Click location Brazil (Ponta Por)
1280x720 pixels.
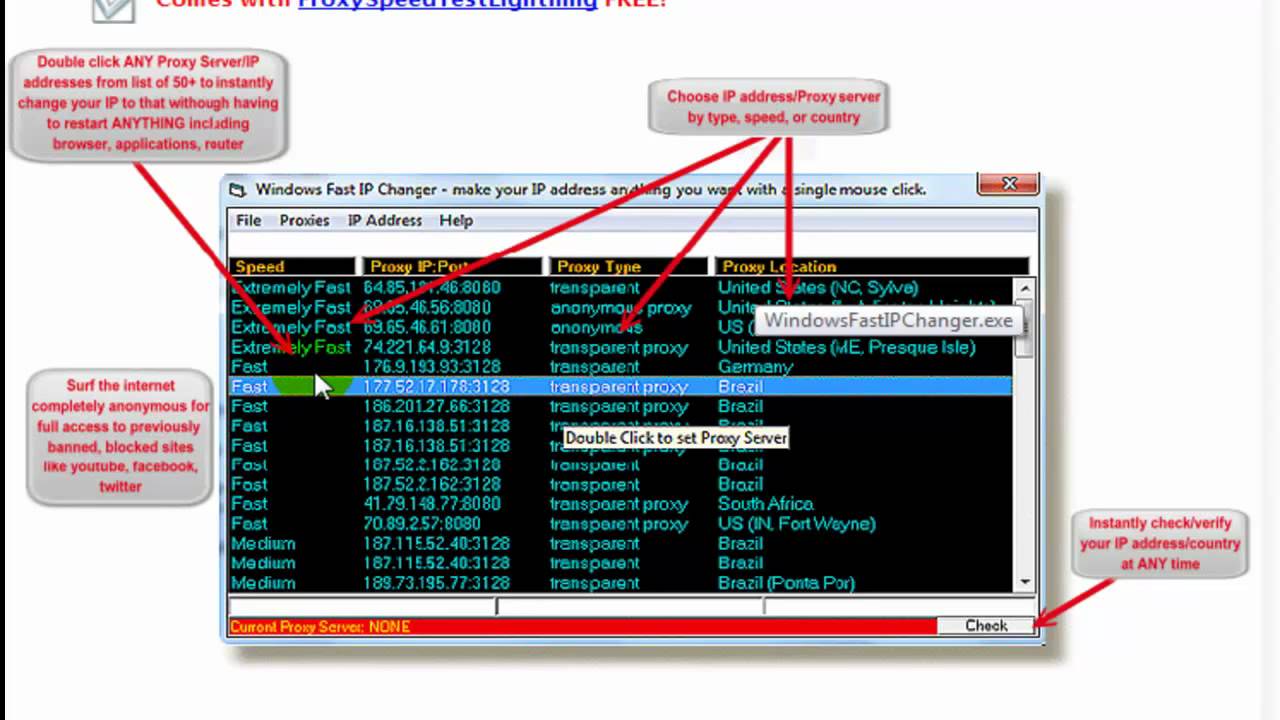786,582
